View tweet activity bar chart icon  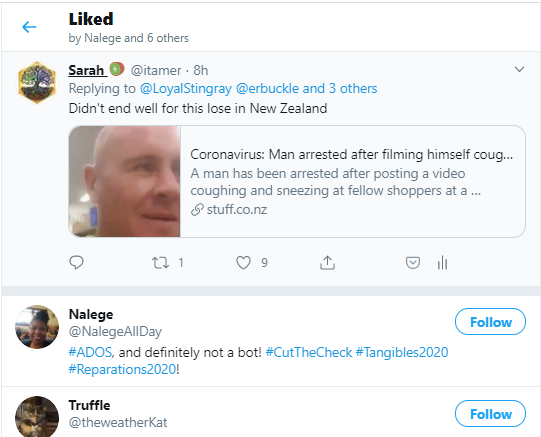(x=442, y=263)
